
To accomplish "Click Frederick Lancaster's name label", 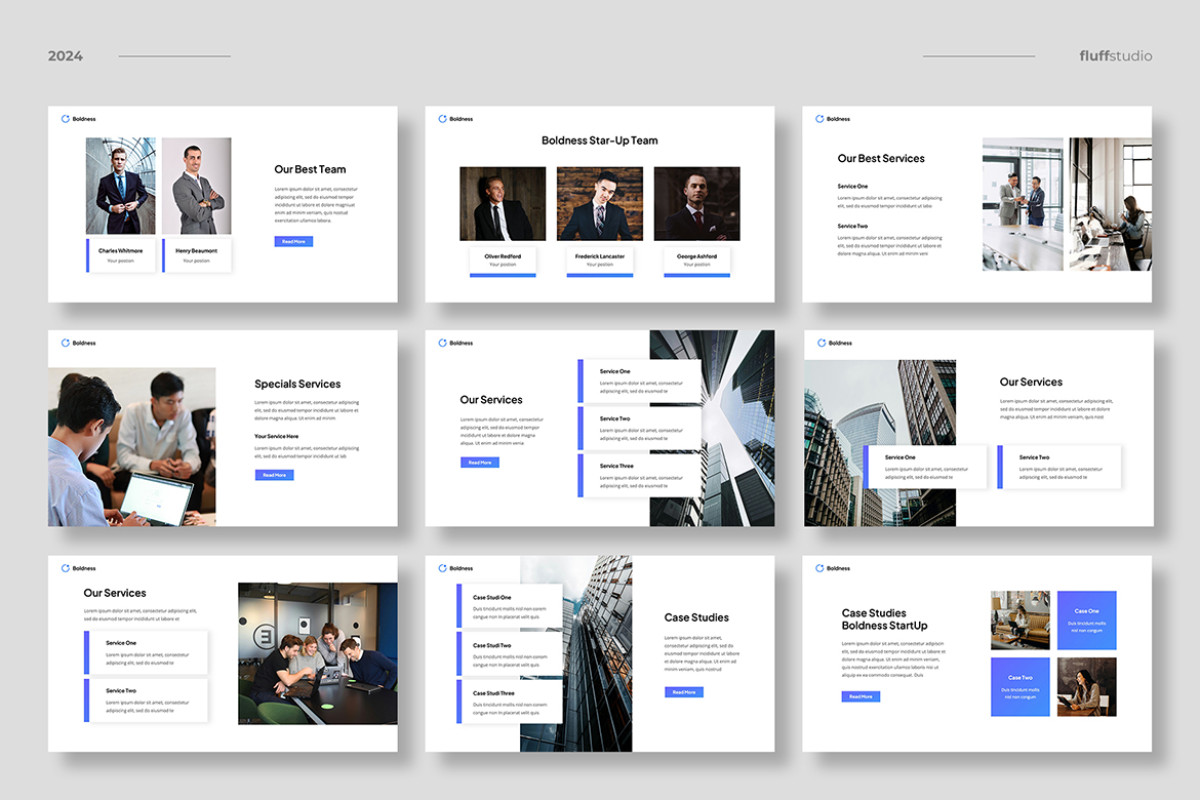I will click(599, 254).
